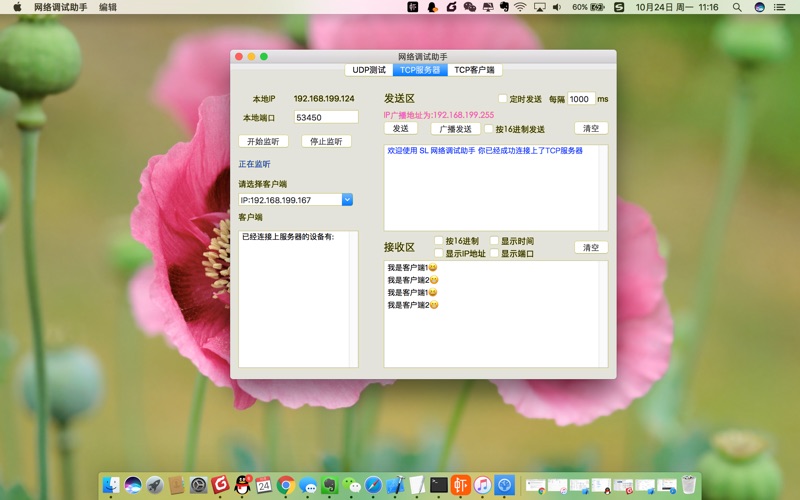Open Terminal from the dock
The image size is (800, 500).
tap(439, 485)
